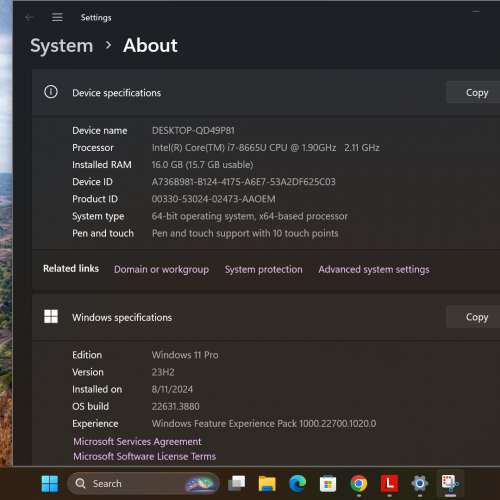Select the 64-bit operating system text
500x500 pixels.
(249, 216)
